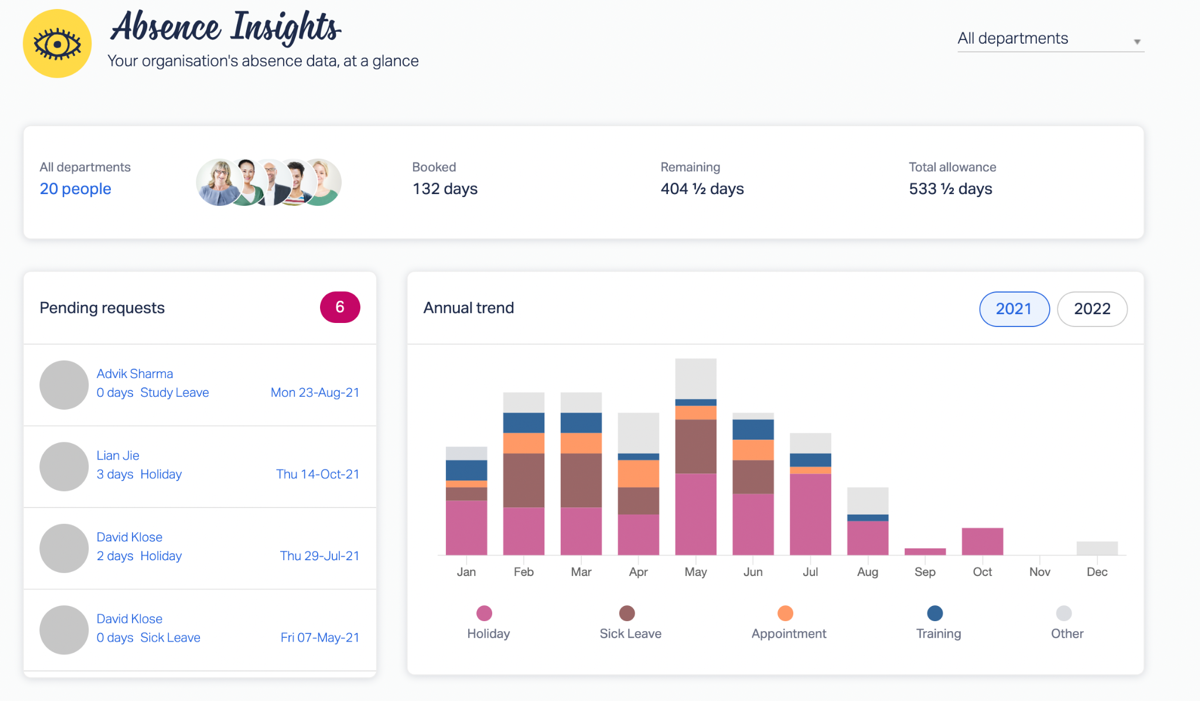Viewport: 1200px width, 701px height.
Task: Toggle the Other legend dot
Action: point(1064,613)
